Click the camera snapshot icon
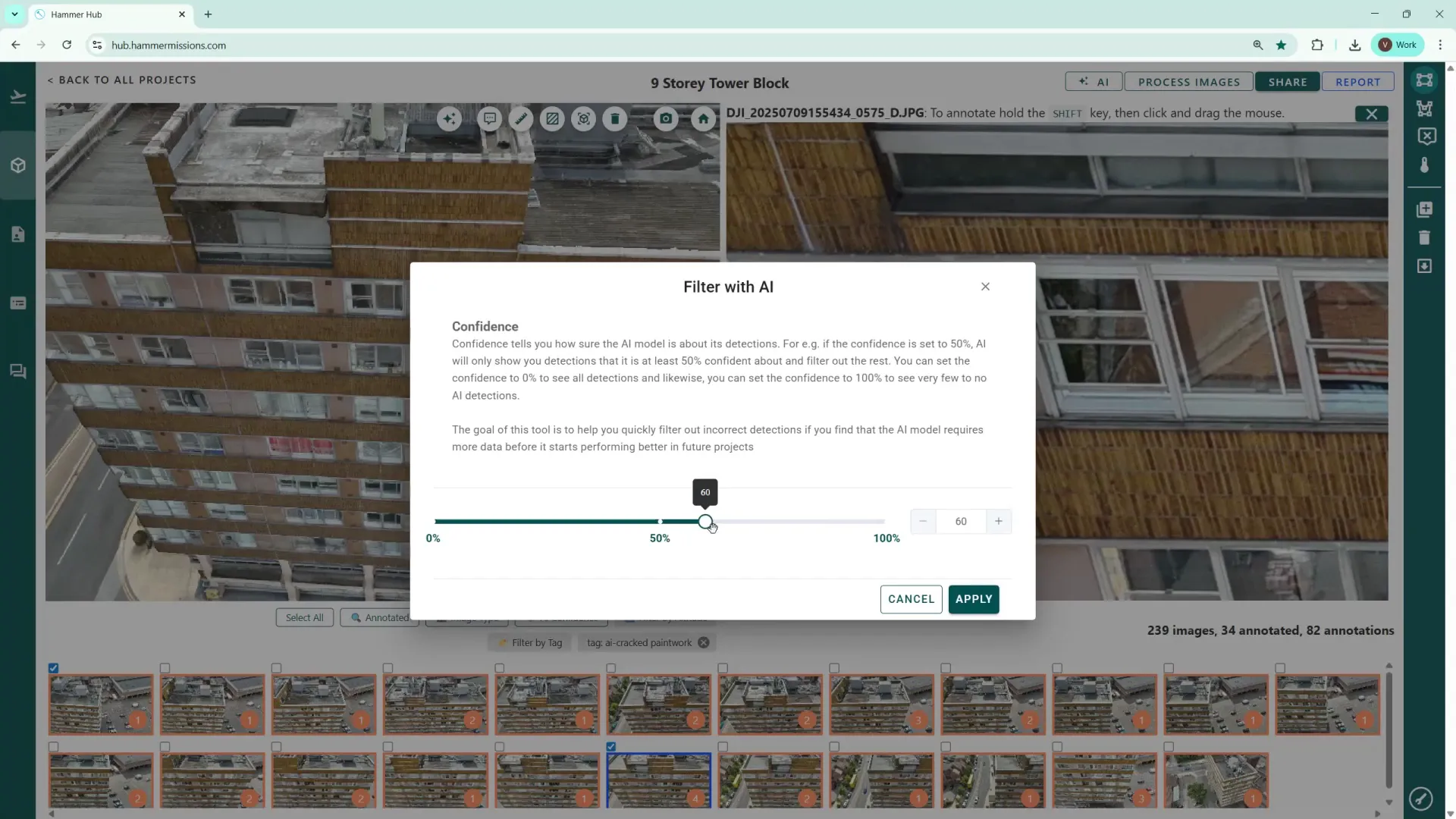Viewport: 1456px width, 819px height. (x=666, y=119)
